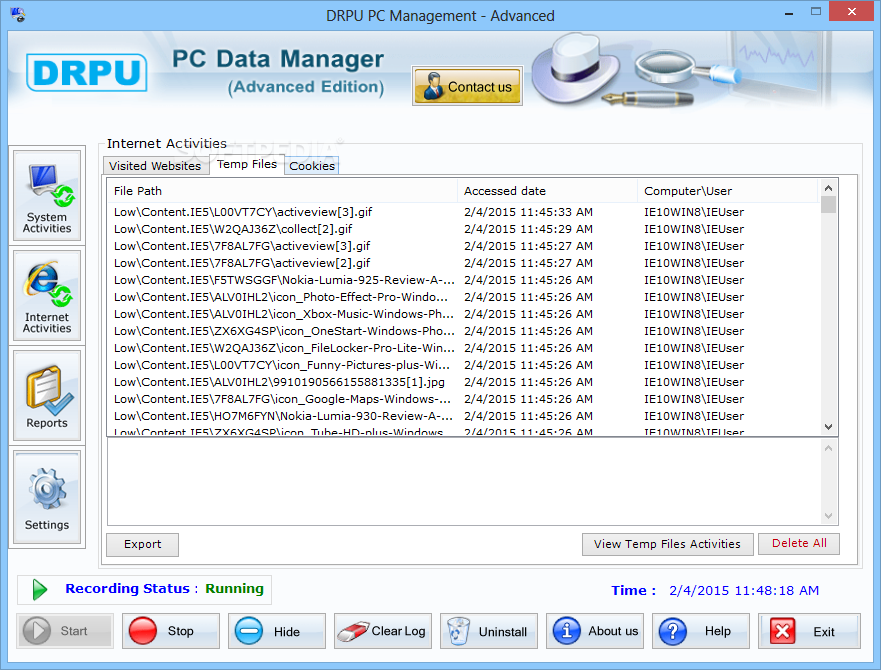The height and width of the screenshot is (670, 881).
Task: Click the empty details text pane
Action: click(464, 482)
